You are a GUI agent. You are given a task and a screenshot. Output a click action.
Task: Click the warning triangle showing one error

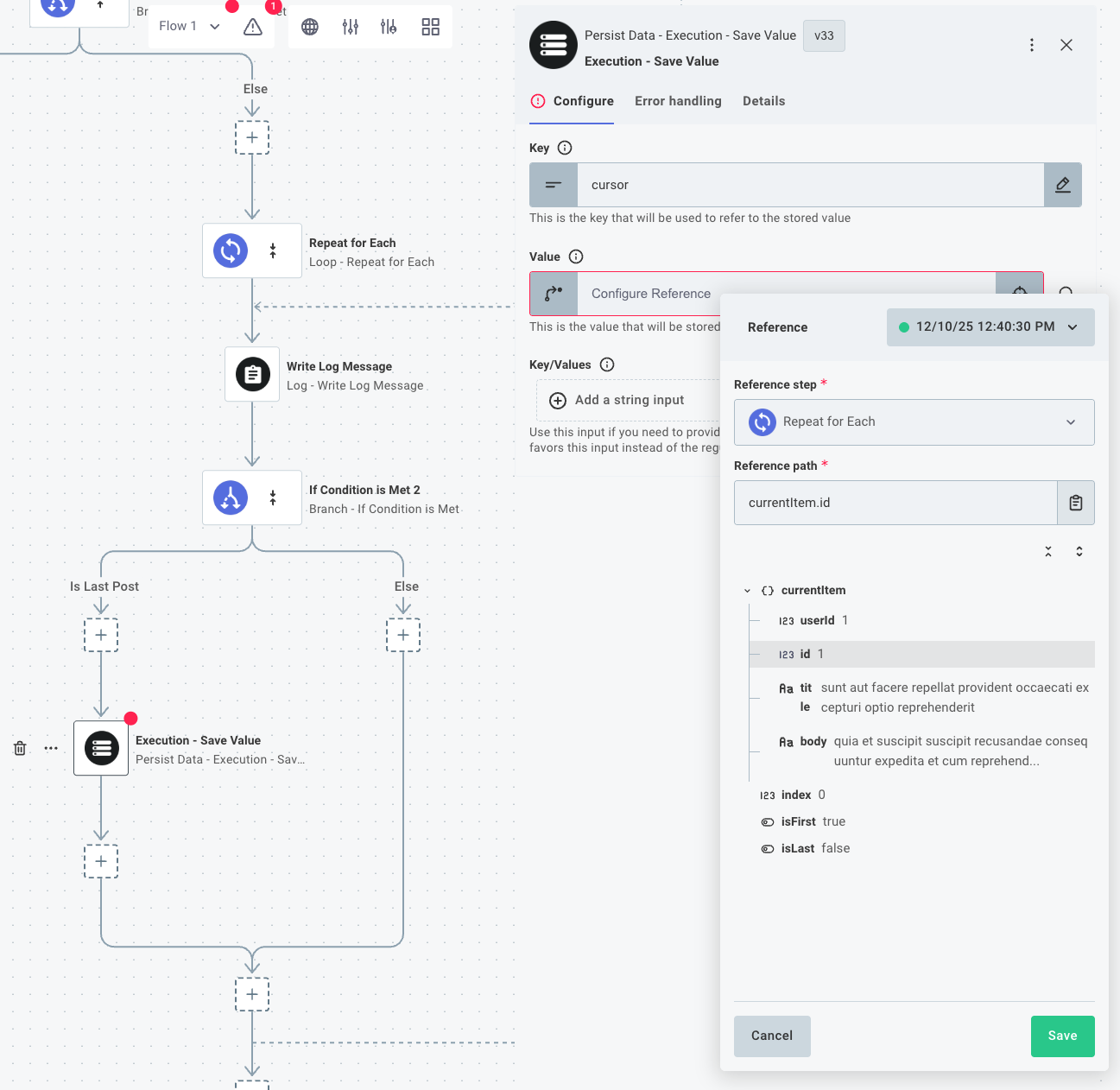(252, 27)
